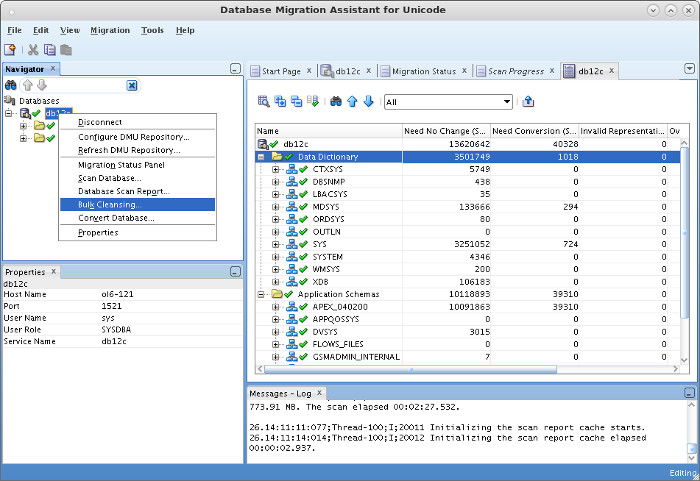Click the blue down arrow next-result icon

point(368,101)
